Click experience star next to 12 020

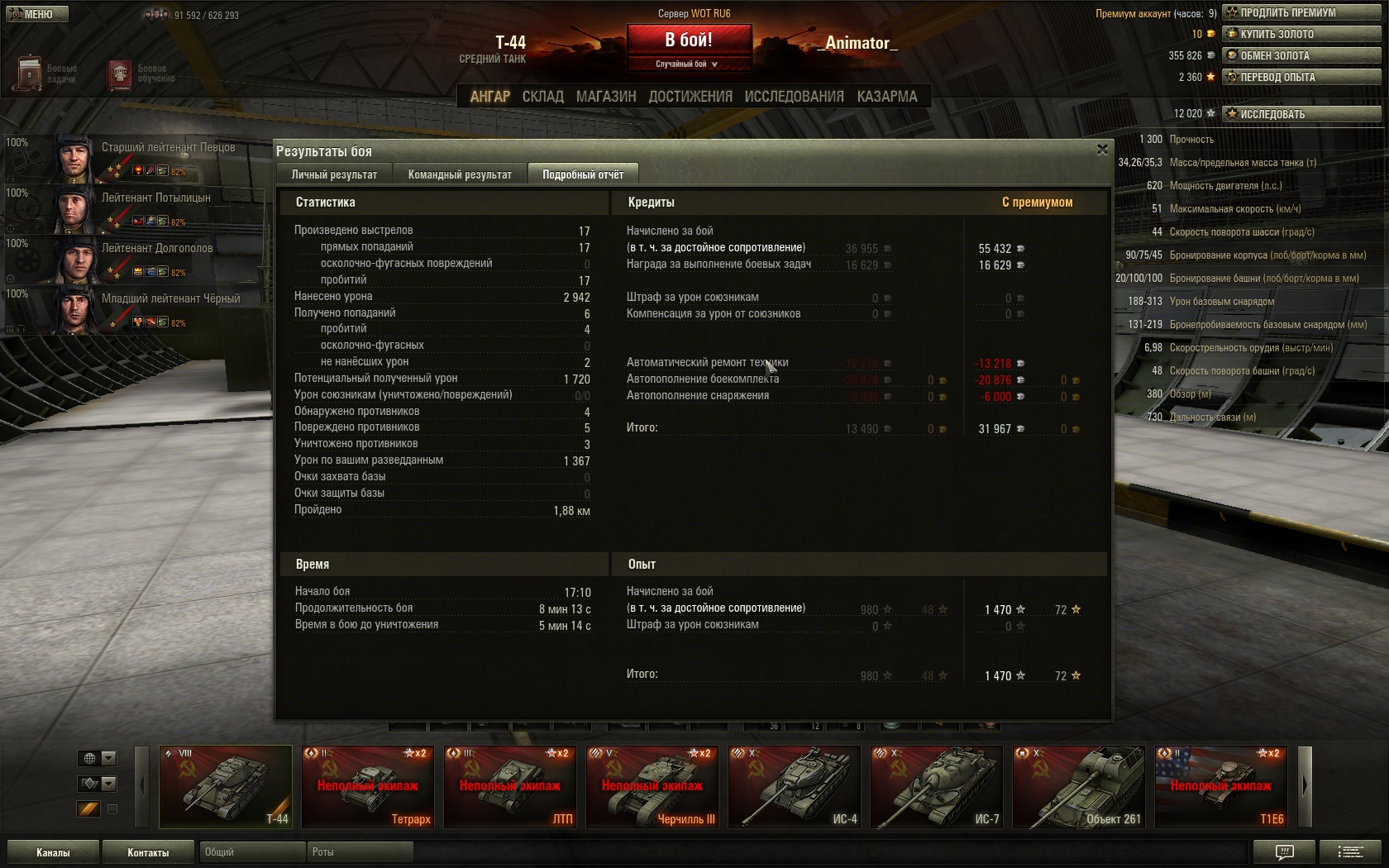[x=1211, y=113]
